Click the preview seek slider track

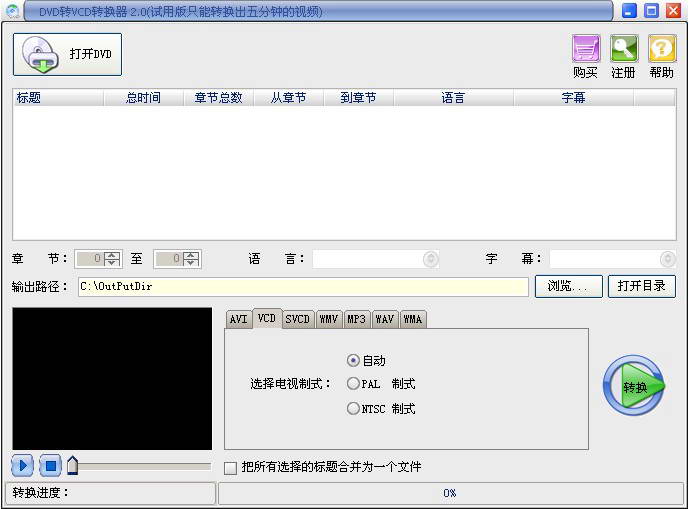click(144, 466)
